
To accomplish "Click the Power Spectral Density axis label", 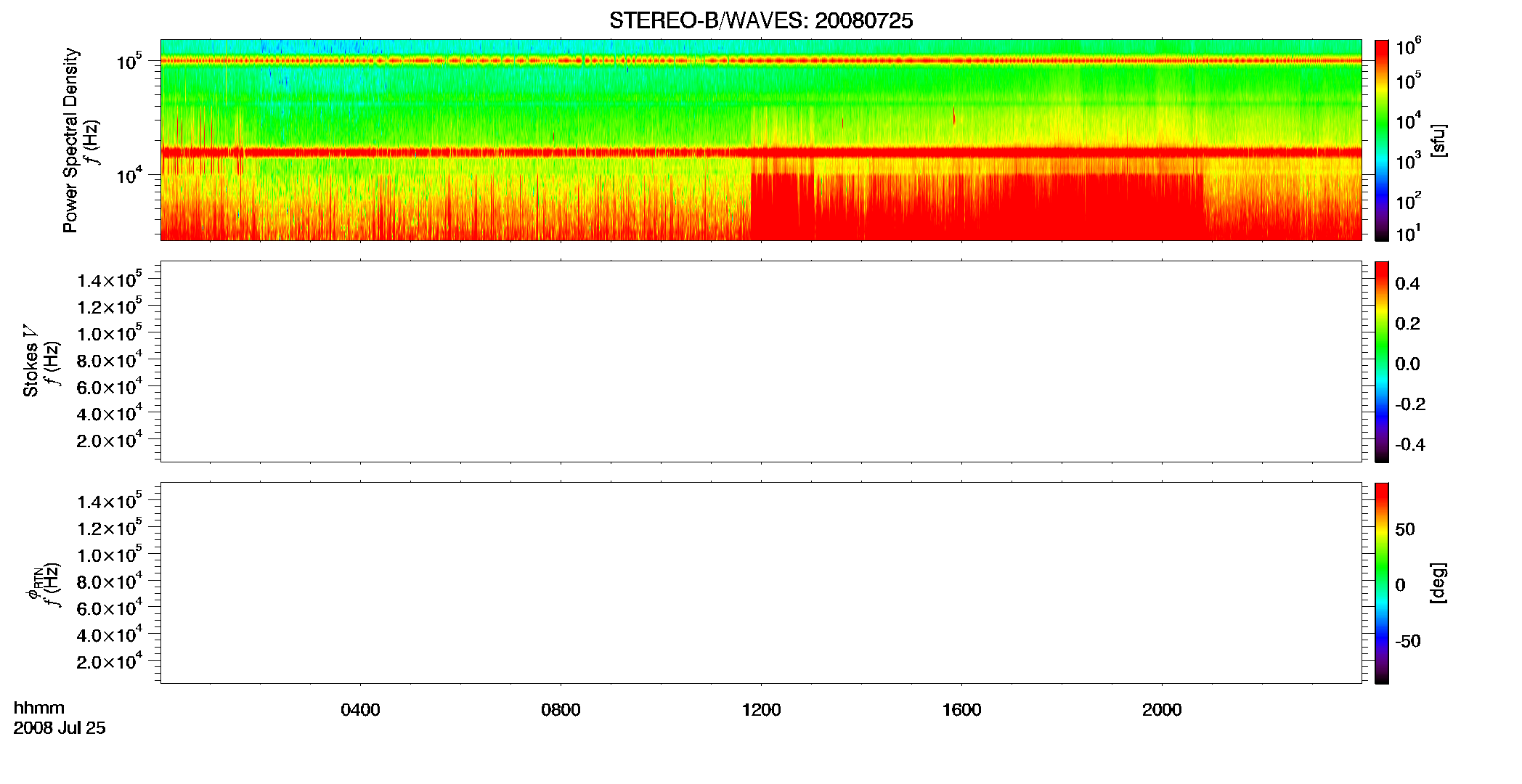I will 70,140.
